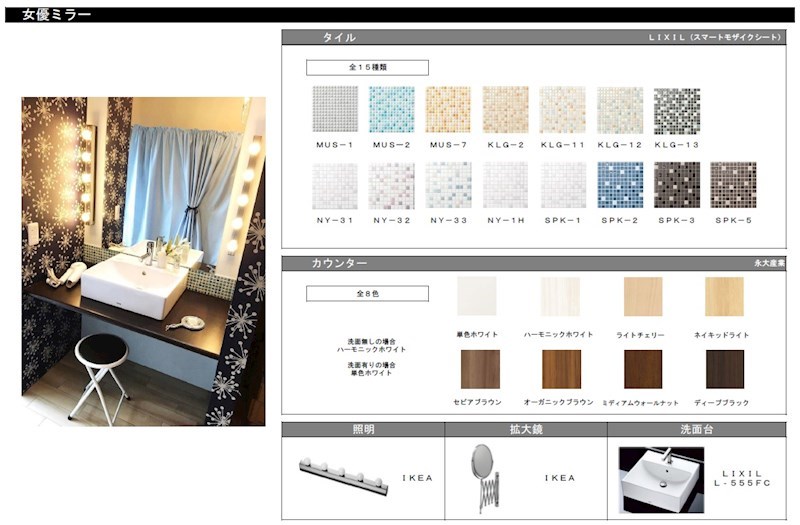Click the 全8色 label box
The image size is (800, 525).
click(367, 294)
